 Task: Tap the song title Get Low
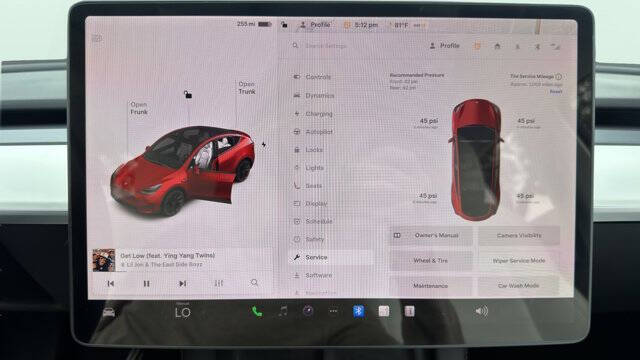pos(167,256)
